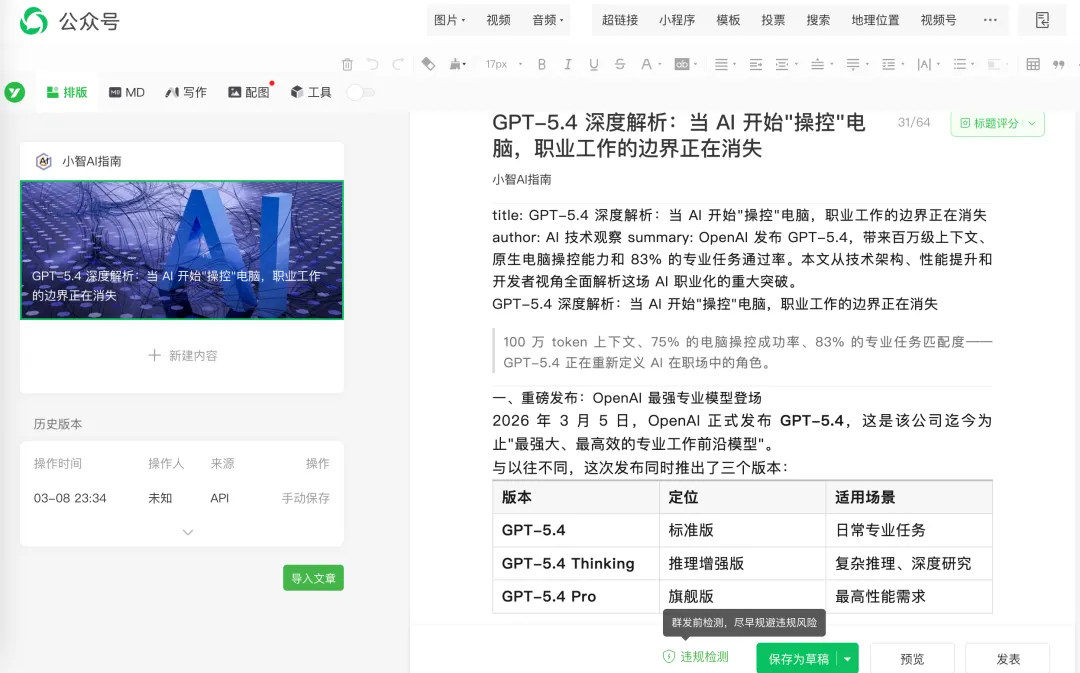Click the 导入文章 green button
The image size is (1080, 673).
313,578
